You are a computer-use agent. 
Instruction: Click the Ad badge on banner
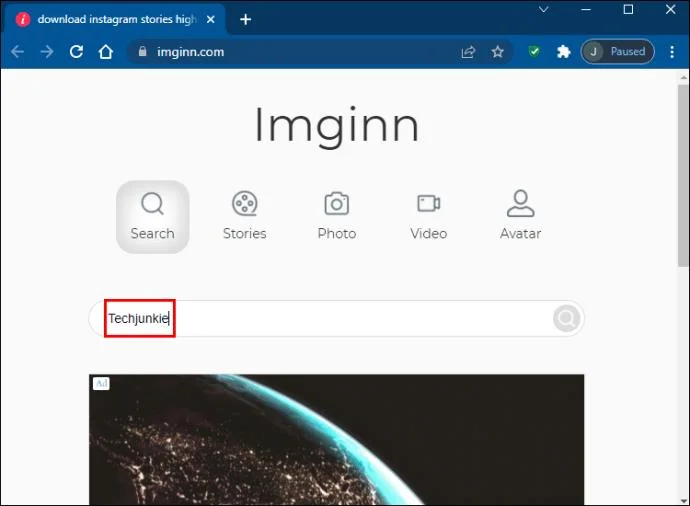(x=101, y=383)
